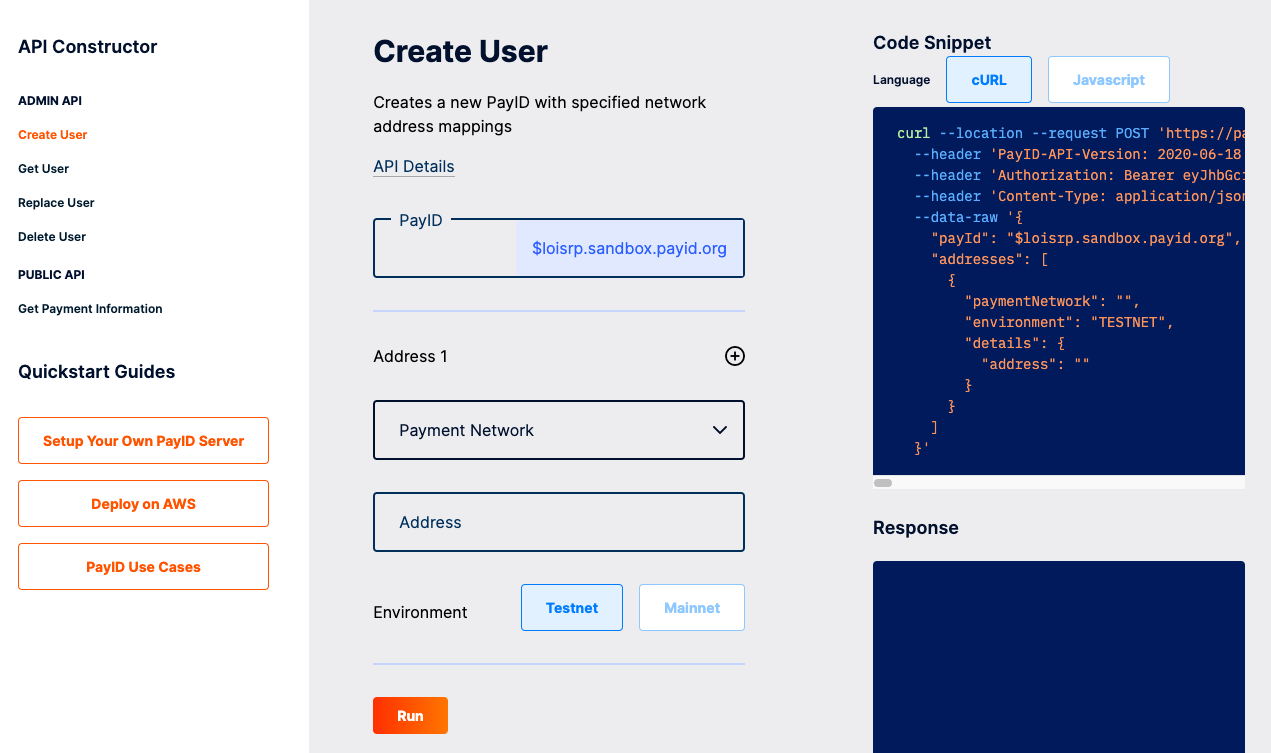Click Setup Your Own PayID Server
The image size is (1271, 753).
[143, 440]
